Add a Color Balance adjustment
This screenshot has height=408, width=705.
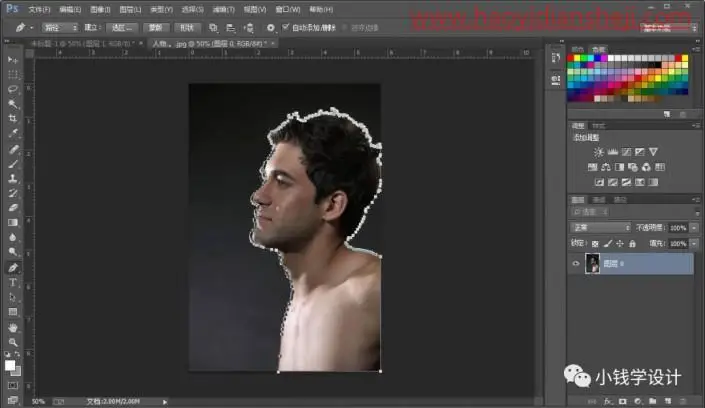coord(606,167)
